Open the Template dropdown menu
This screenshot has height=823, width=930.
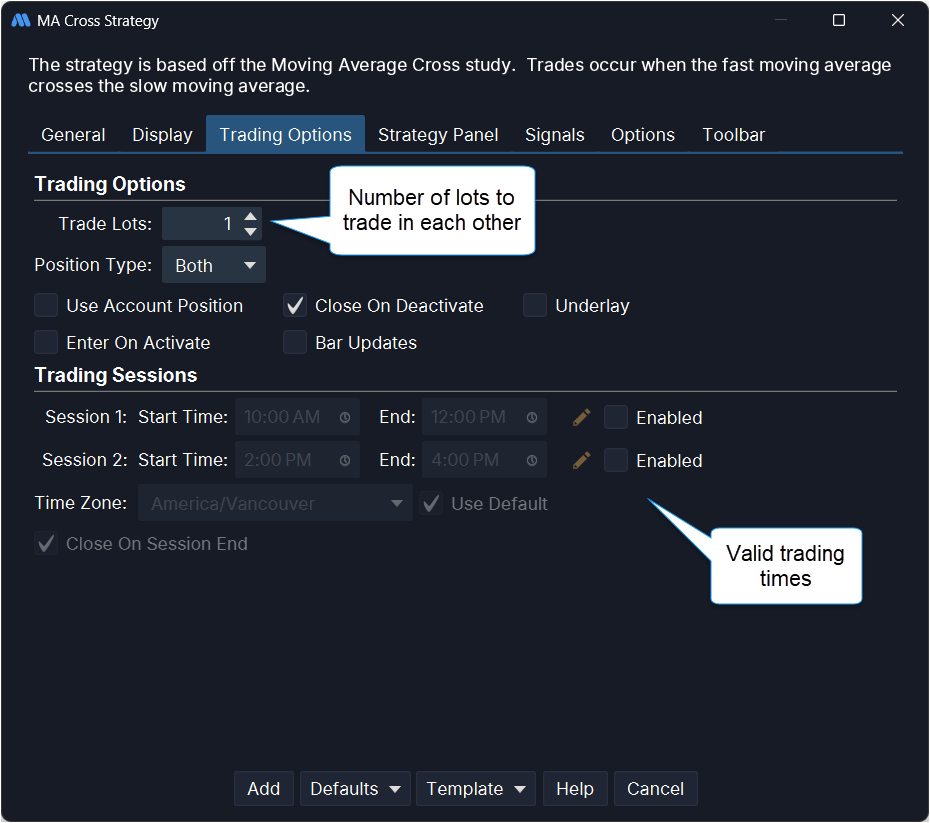tap(475, 789)
